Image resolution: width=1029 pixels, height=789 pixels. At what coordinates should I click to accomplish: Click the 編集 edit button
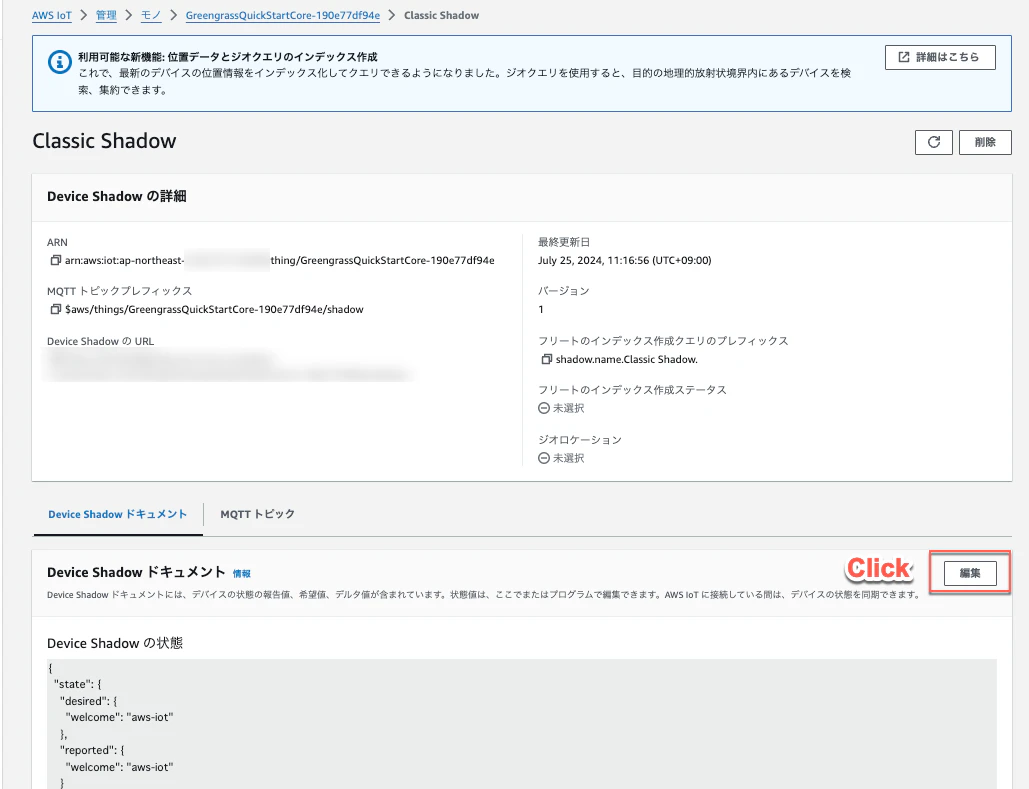970,573
